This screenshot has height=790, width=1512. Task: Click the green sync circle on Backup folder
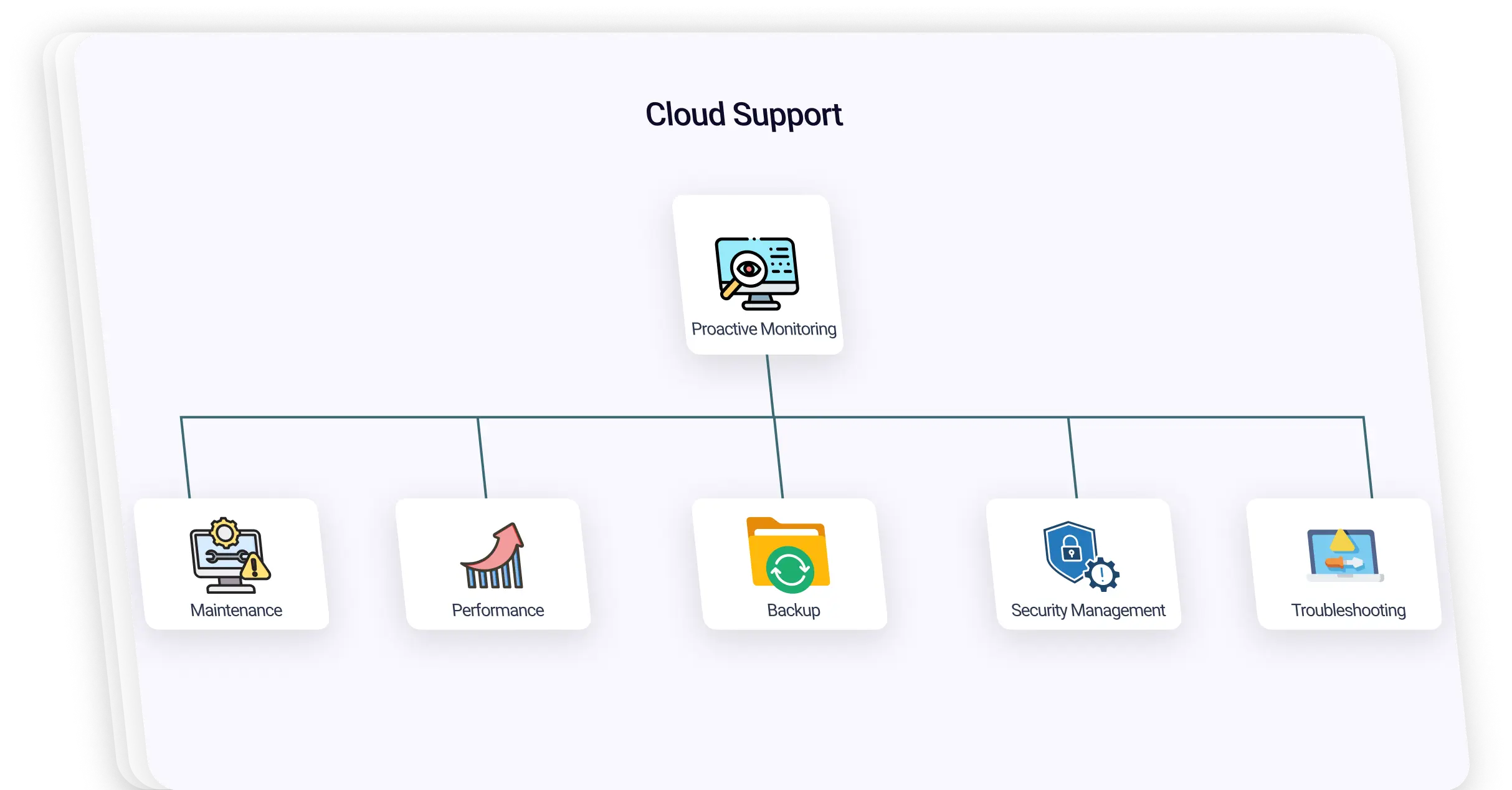point(790,569)
